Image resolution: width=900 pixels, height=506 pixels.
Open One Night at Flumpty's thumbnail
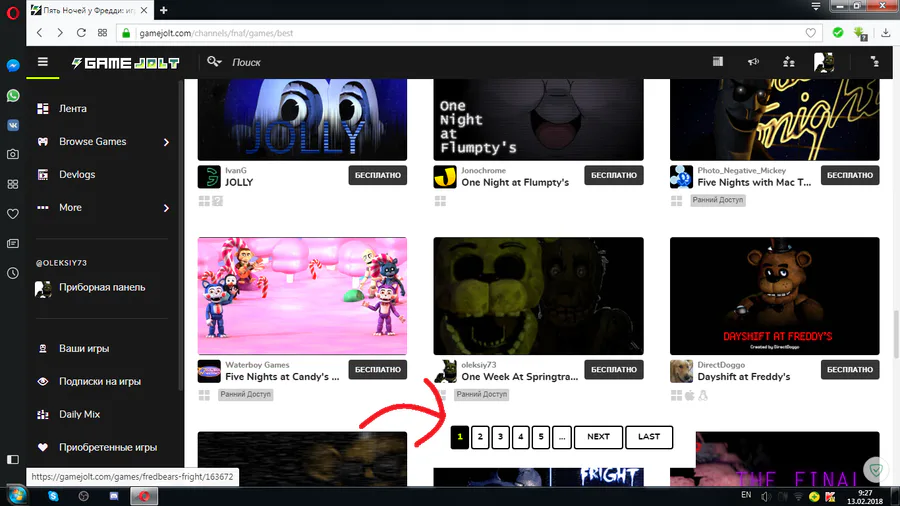538,120
